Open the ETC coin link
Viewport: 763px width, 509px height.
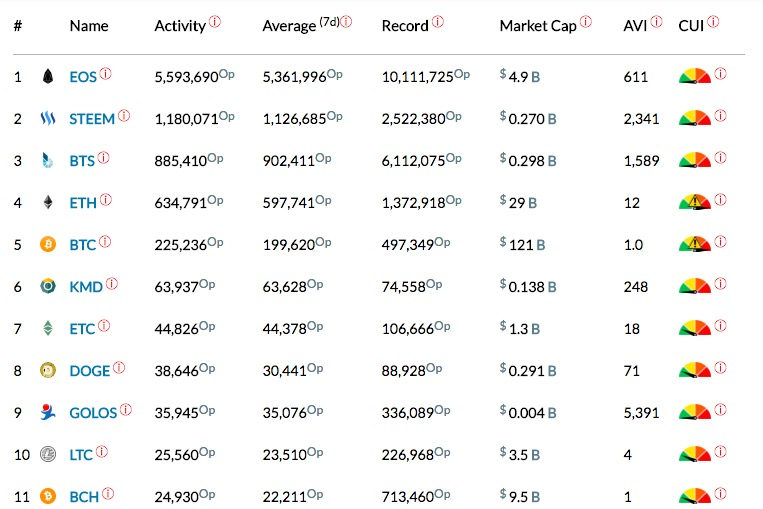click(x=82, y=328)
